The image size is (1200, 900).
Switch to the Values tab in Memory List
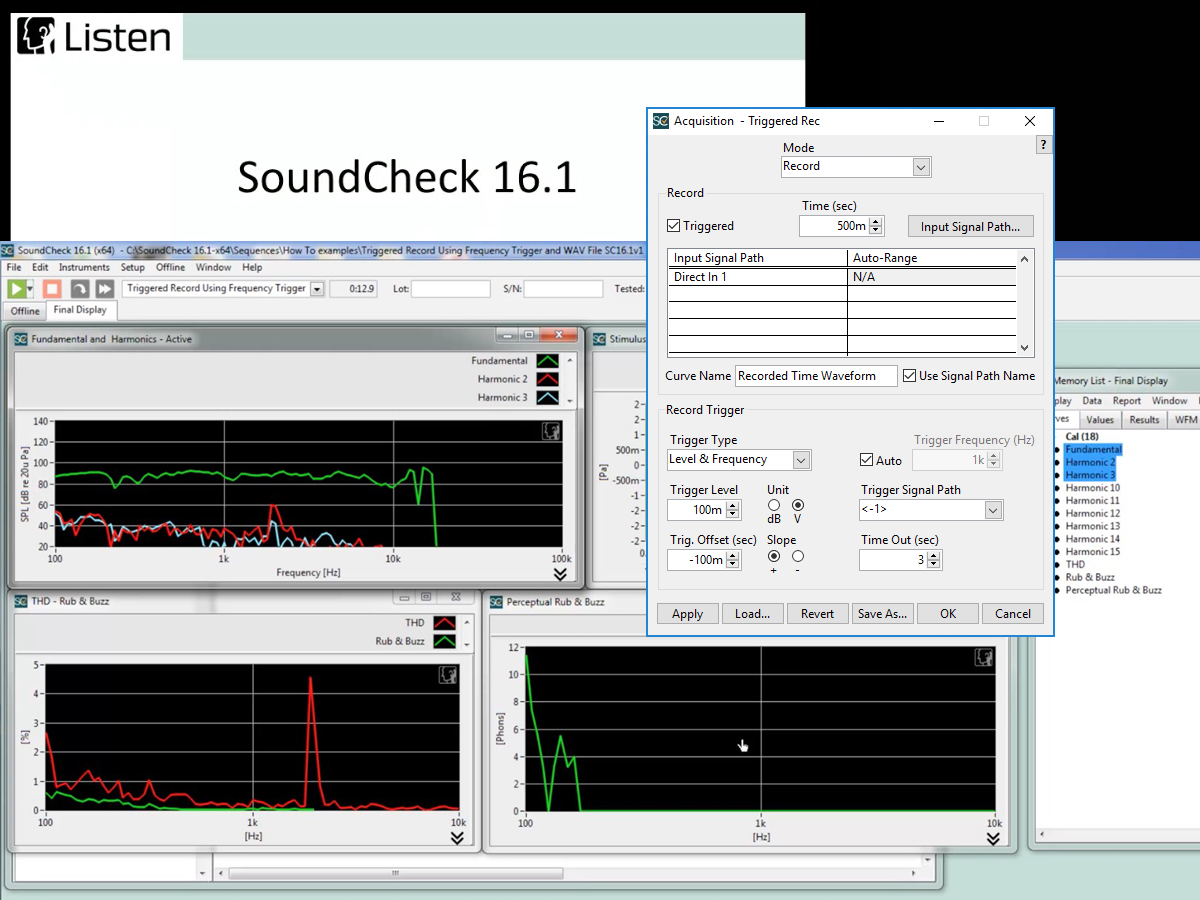1100,419
